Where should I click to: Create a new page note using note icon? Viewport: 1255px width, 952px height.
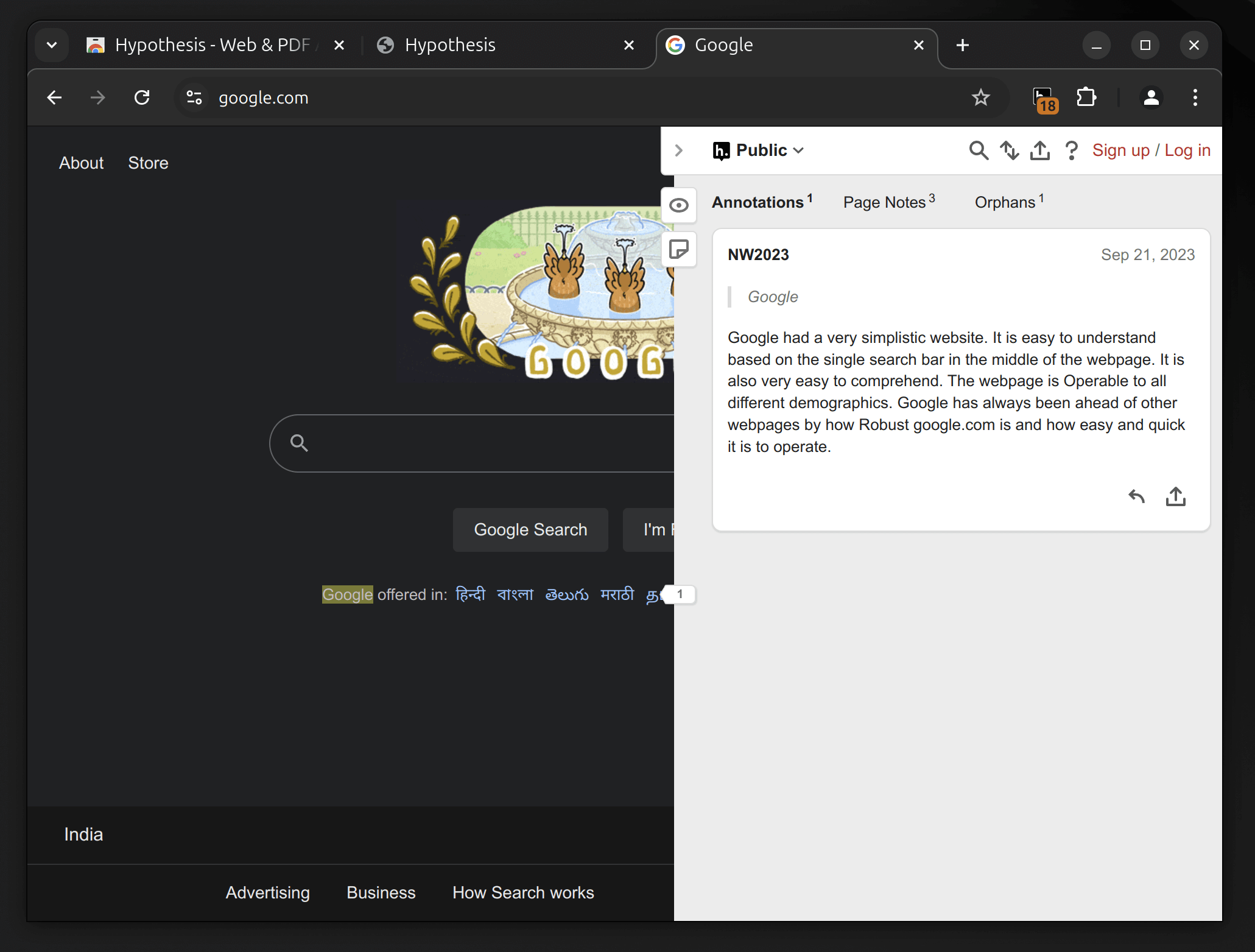click(x=678, y=250)
